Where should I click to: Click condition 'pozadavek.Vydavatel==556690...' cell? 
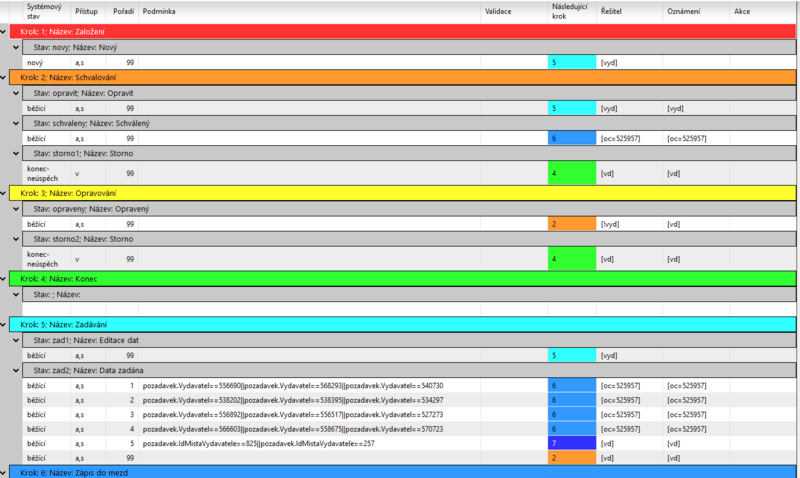point(309,386)
